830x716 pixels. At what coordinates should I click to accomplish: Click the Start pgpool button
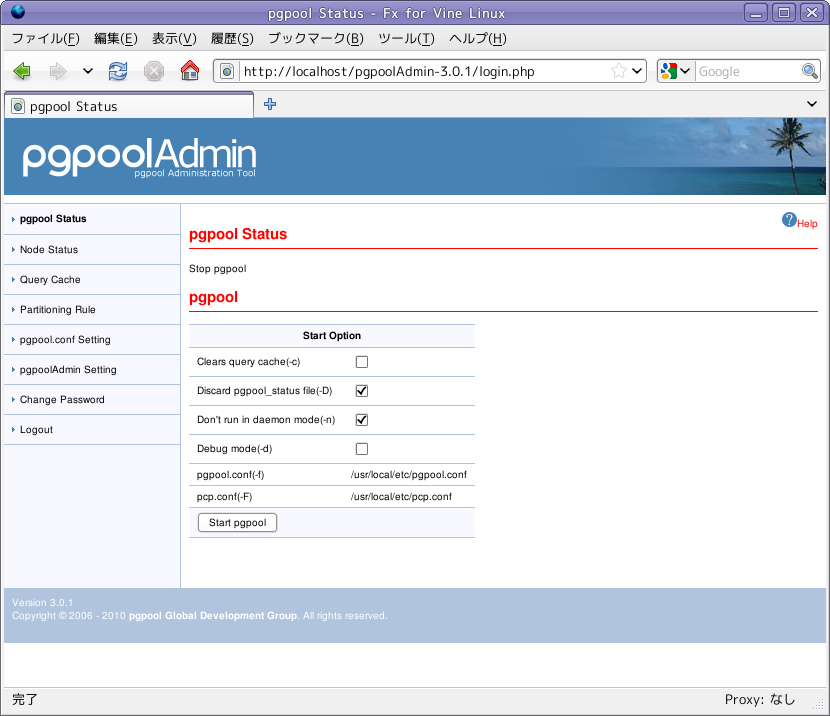coord(237,523)
